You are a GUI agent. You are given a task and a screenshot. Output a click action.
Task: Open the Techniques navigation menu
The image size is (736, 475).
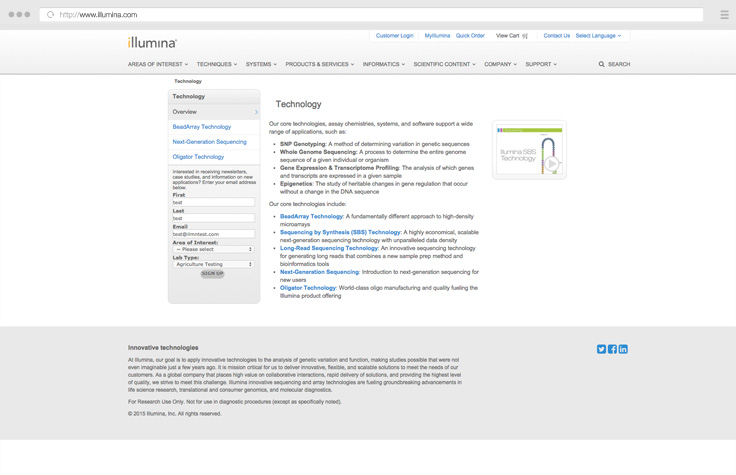216,64
